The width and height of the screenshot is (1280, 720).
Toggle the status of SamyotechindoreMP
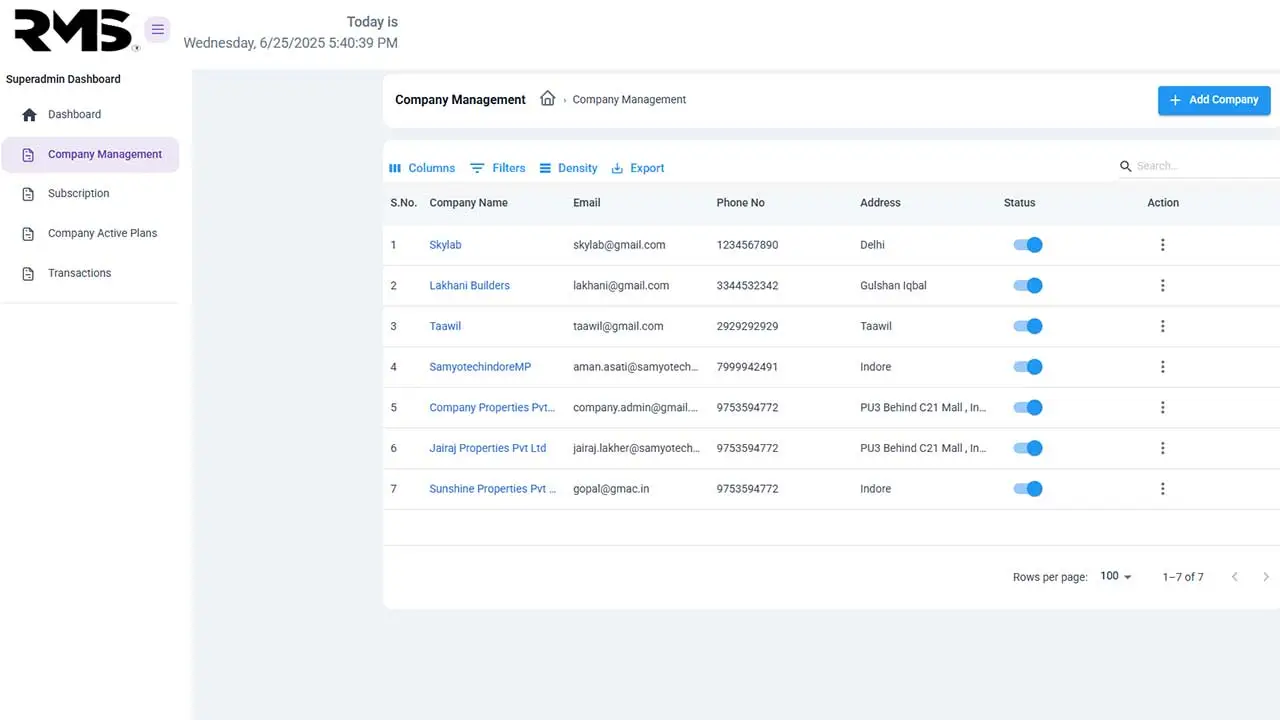[1028, 367]
